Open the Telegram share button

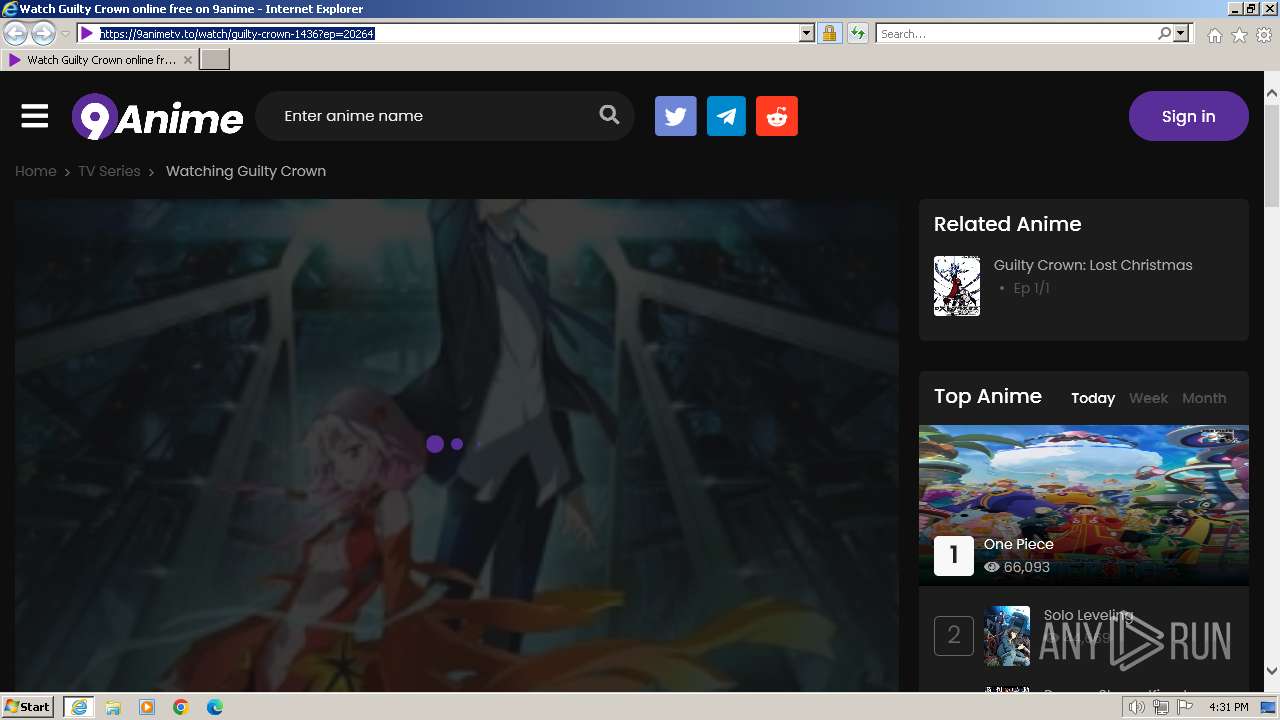point(726,116)
